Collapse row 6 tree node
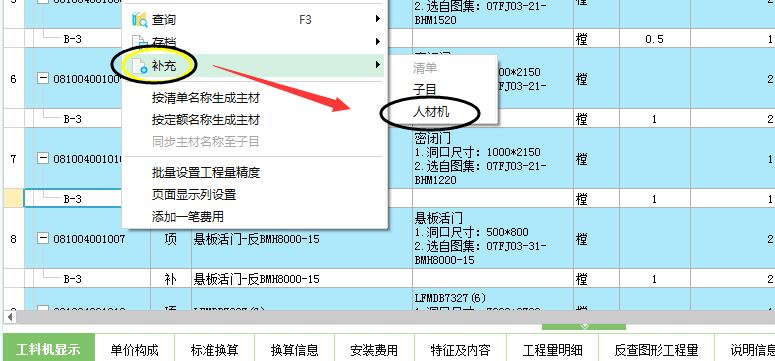This screenshot has height=361, width=775. tap(43, 78)
